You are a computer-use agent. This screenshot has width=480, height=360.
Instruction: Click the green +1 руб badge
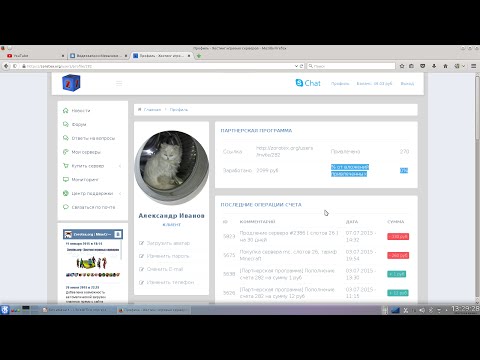396,274
